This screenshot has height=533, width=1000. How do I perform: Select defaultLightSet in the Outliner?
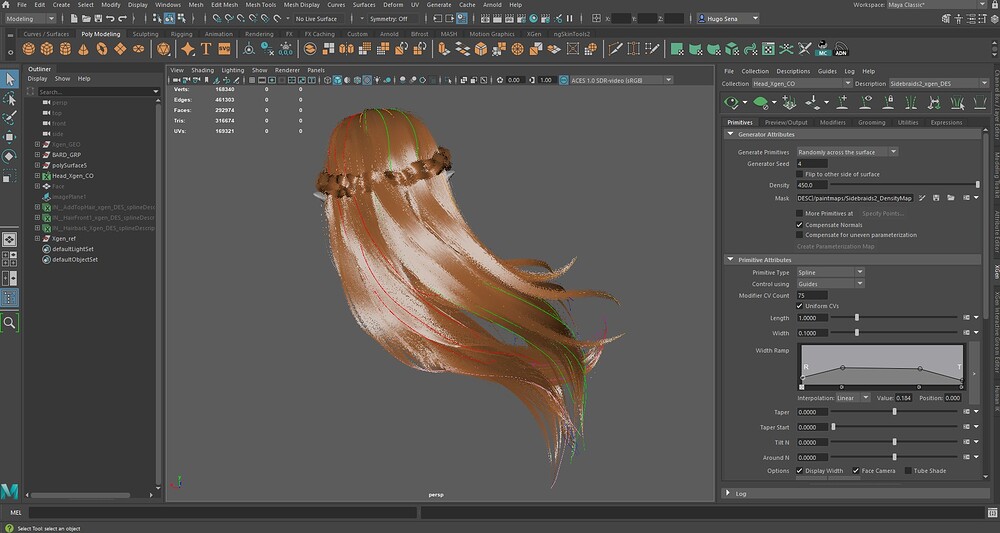point(73,249)
